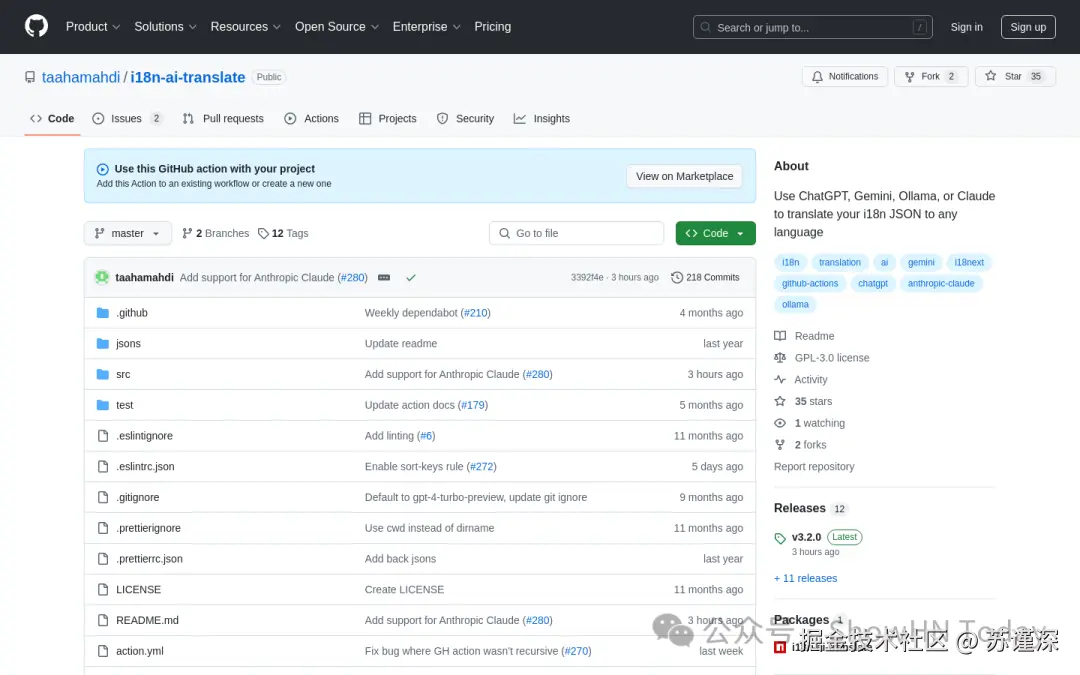The width and height of the screenshot is (1080, 675).
Task: Open the GPL-3.0 license link
Action: (831, 357)
